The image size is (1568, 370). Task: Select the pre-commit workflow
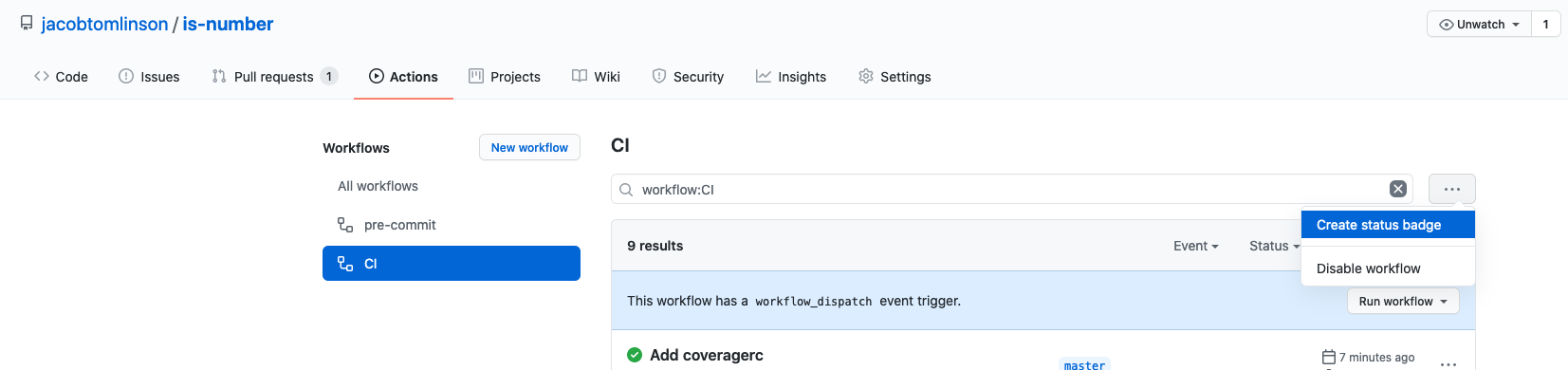click(399, 225)
